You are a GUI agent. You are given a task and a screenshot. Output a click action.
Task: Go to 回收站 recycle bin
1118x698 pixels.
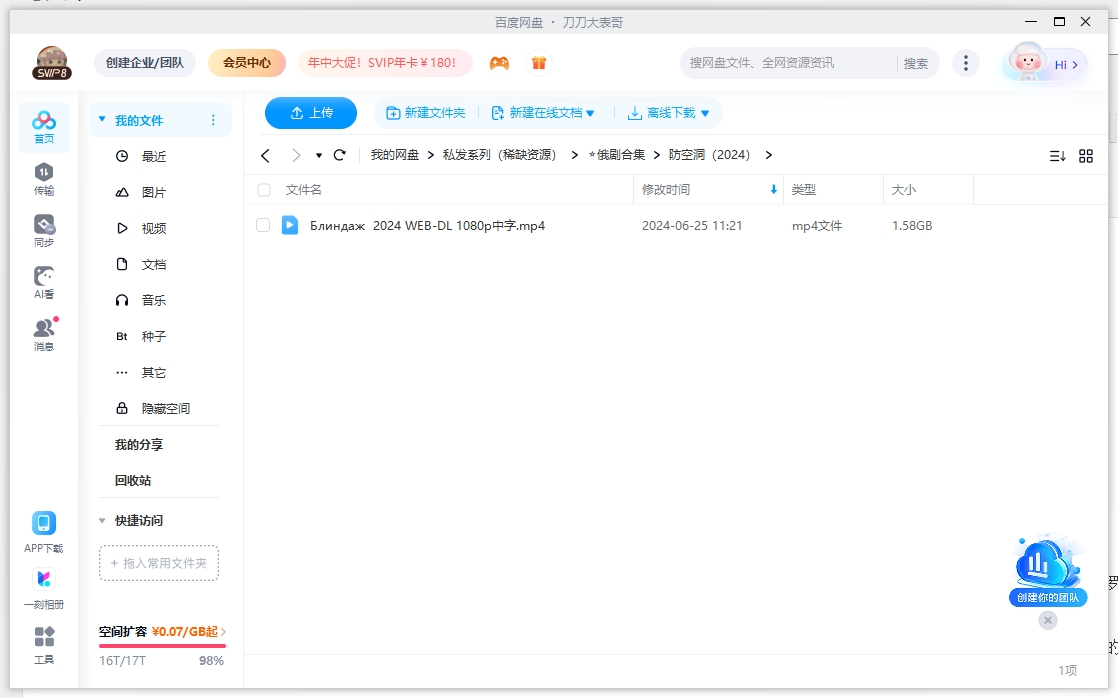click(133, 480)
